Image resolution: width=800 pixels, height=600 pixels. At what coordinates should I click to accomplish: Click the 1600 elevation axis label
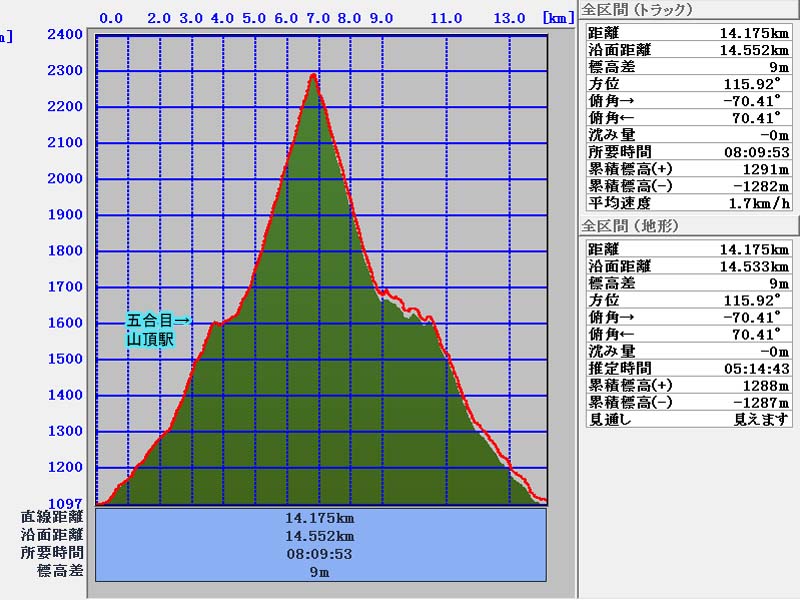65,323
